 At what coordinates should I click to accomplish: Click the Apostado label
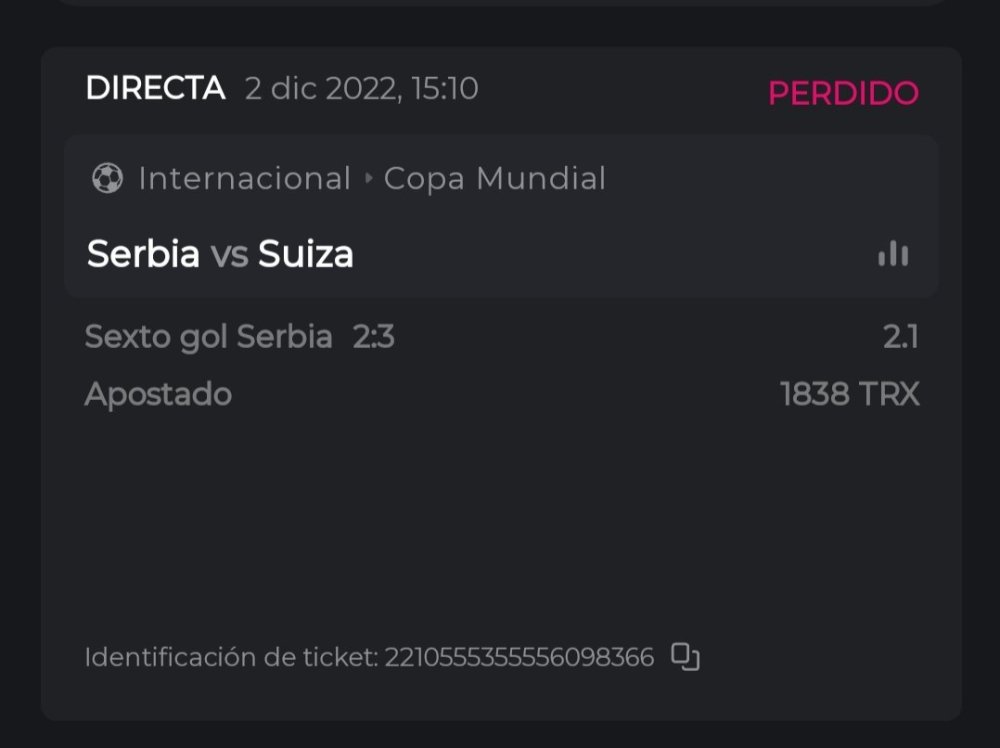(158, 394)
